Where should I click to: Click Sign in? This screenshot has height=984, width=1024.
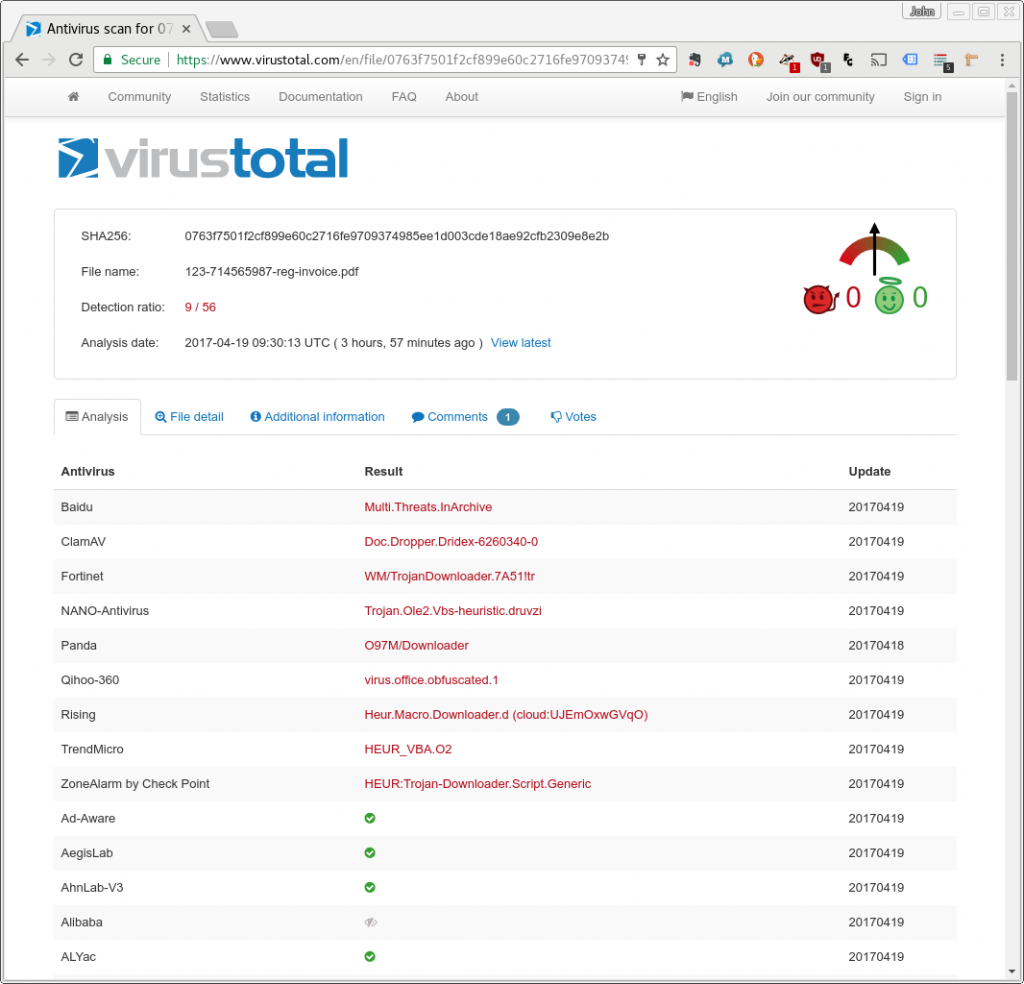tap(922, 97)
